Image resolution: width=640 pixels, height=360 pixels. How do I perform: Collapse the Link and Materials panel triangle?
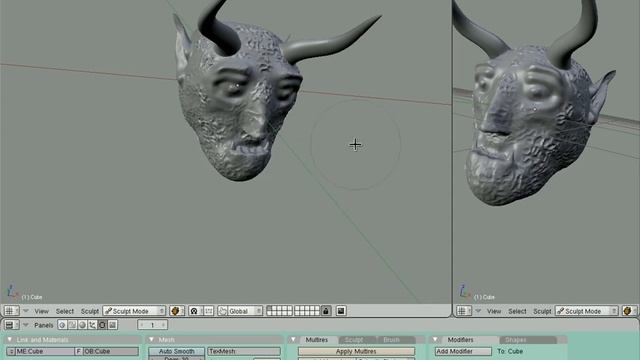pyautogui.click(x=10, y=340)
